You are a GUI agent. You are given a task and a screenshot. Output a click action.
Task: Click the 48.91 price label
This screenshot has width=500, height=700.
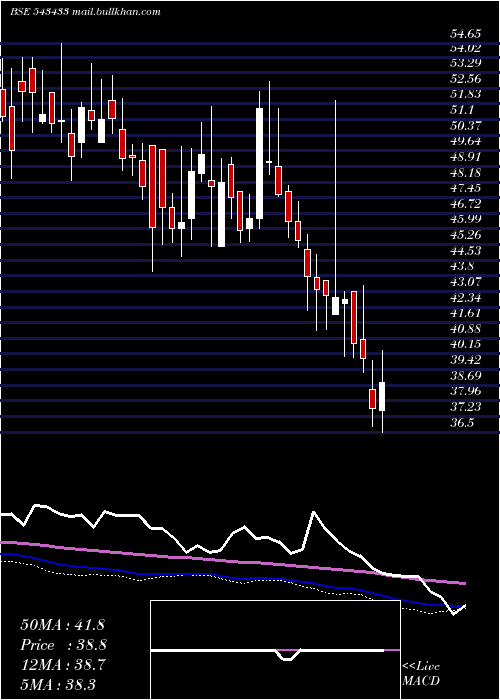pyautogui.click(x=465, y=157)
